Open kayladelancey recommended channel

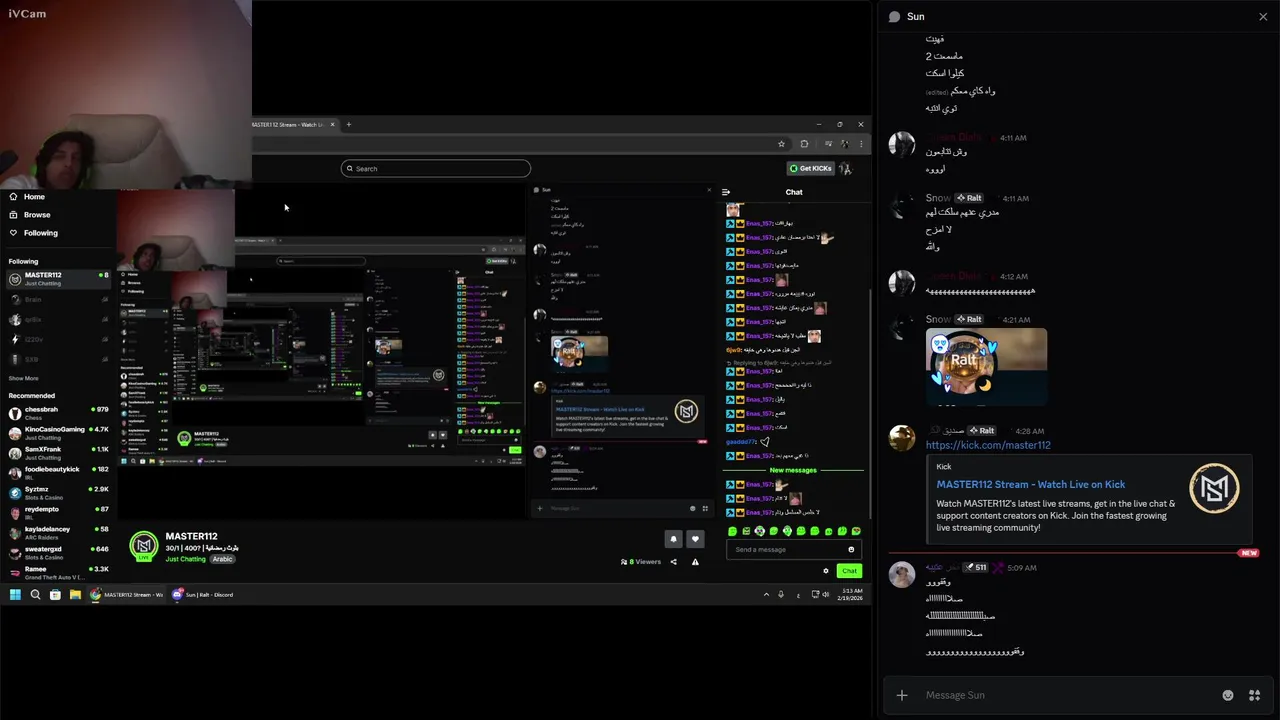[58, 532]
